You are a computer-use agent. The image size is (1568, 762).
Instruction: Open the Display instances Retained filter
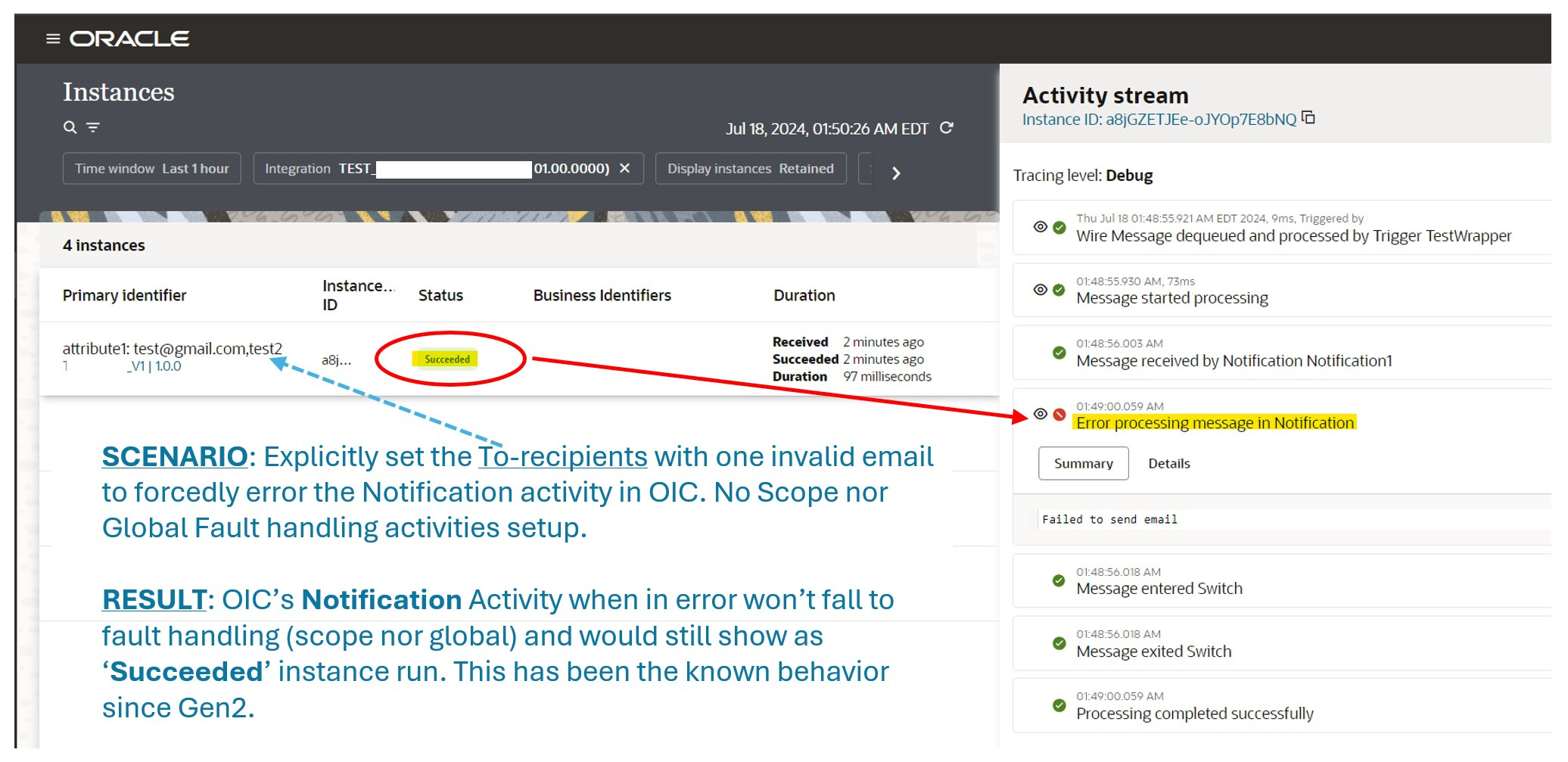point(750,168)
